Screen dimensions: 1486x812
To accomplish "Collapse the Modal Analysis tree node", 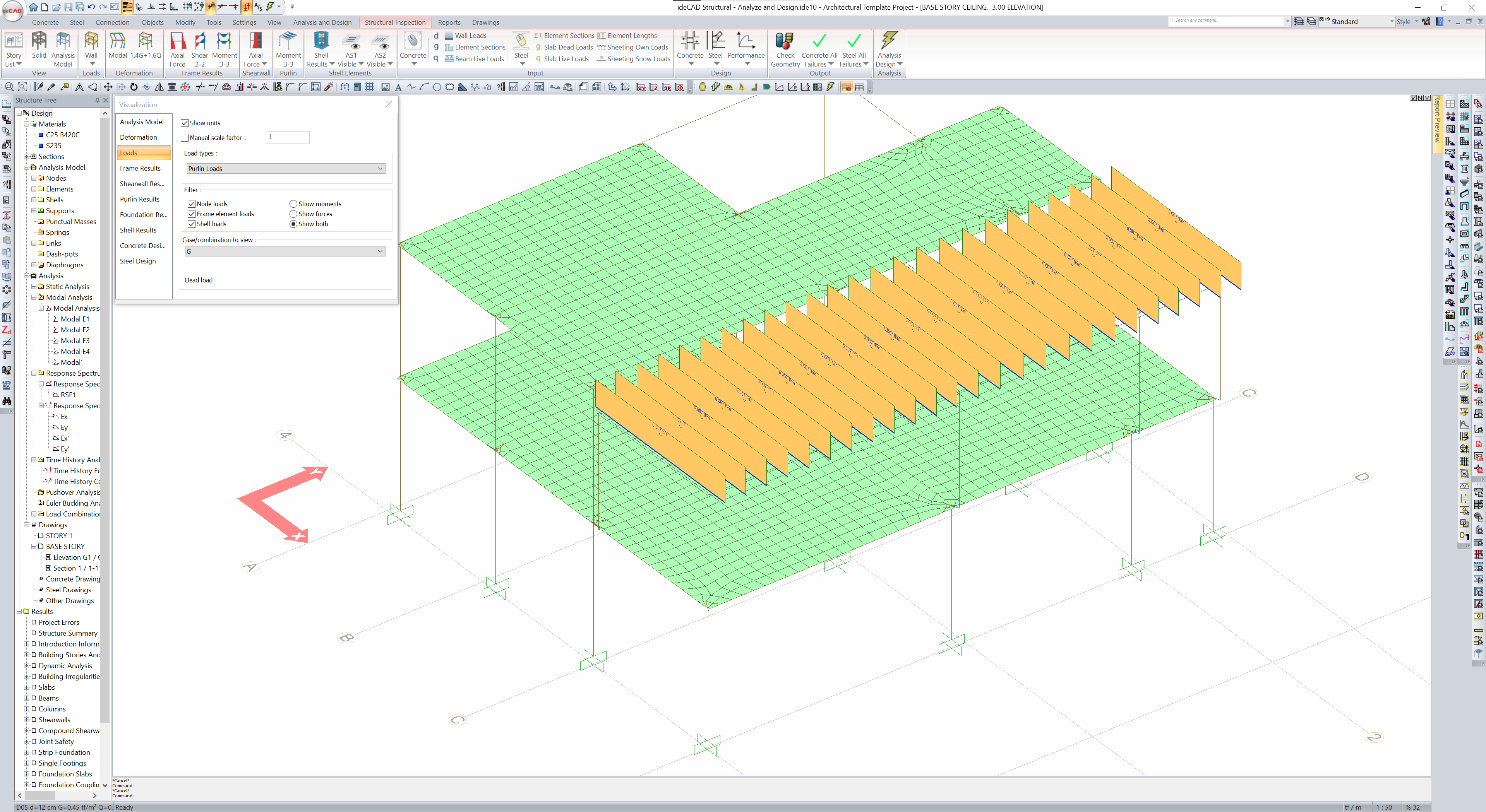I will point(34,297).
